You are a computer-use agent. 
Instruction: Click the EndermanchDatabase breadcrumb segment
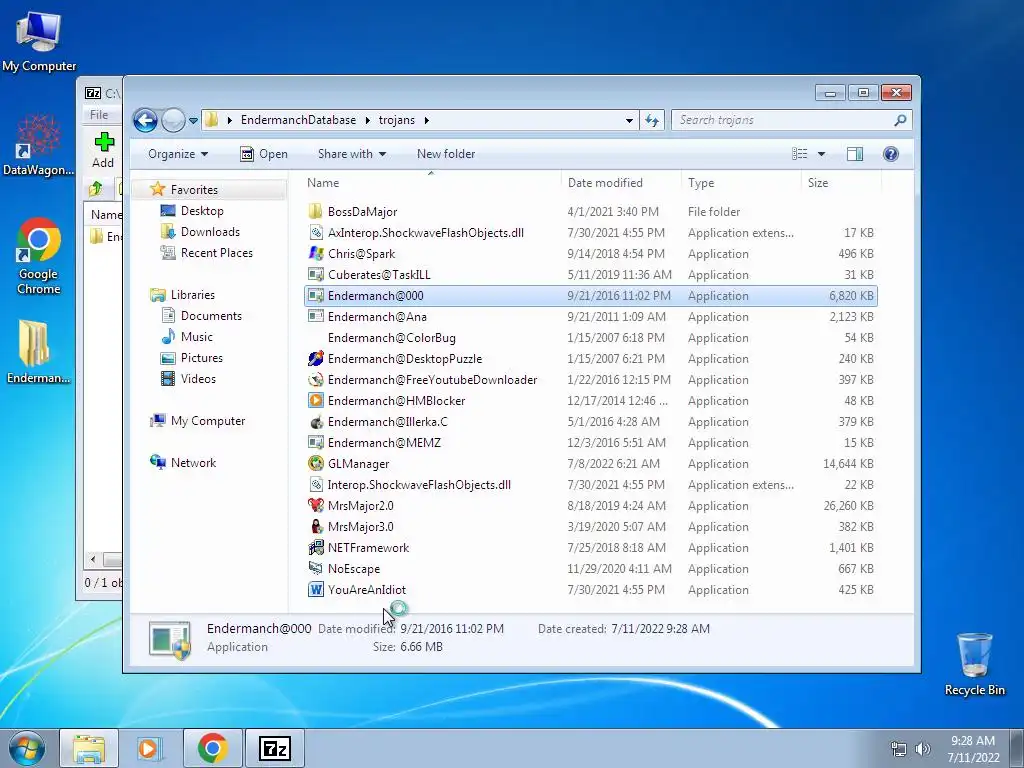click(x=298, y=120)
